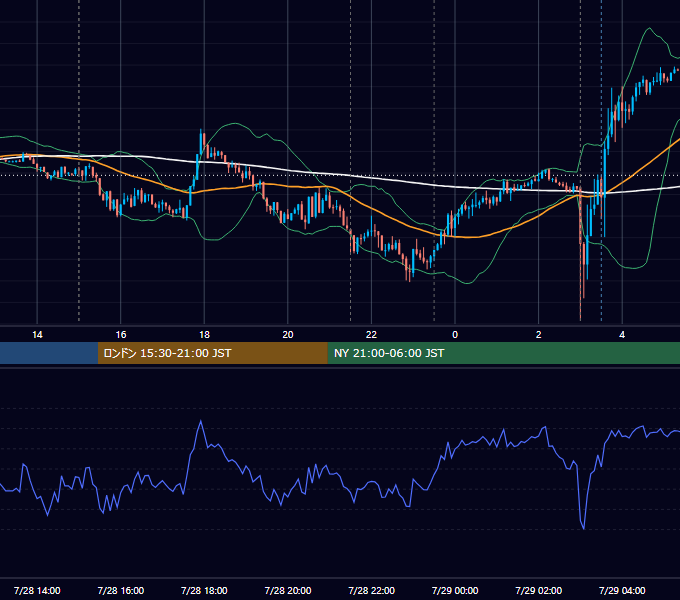Click hour label 14 on chart axis
The image size is (680, 600).
[x=37, y=335]
